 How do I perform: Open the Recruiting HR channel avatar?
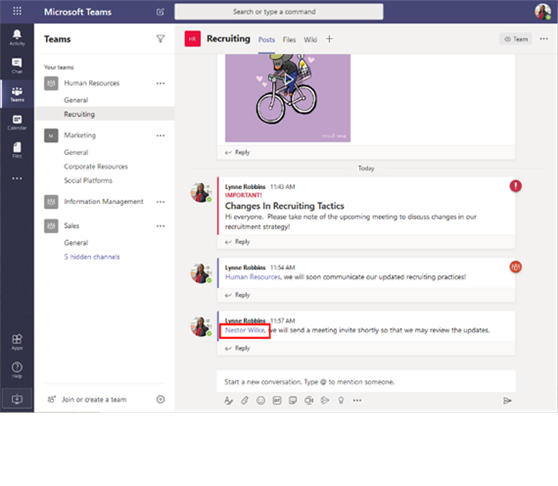[x=193, y=39]
